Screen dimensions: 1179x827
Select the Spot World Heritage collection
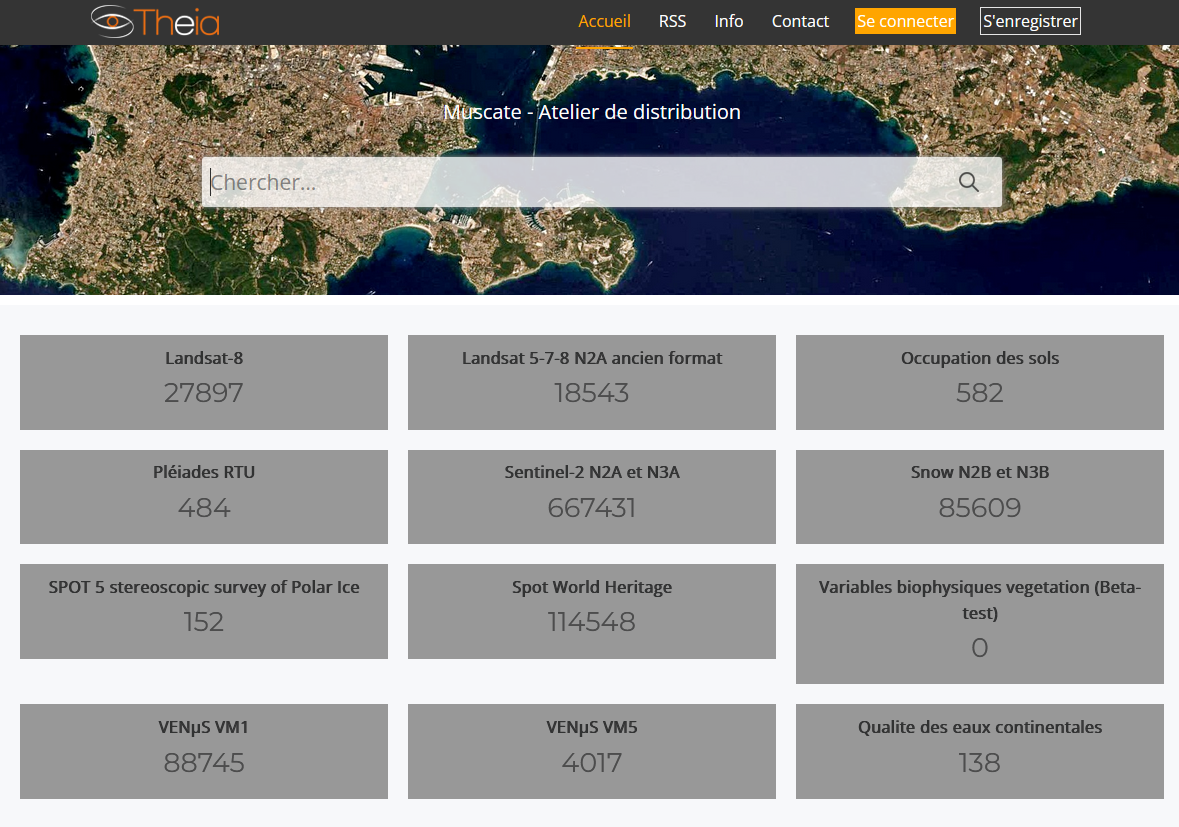pos(592,611)
